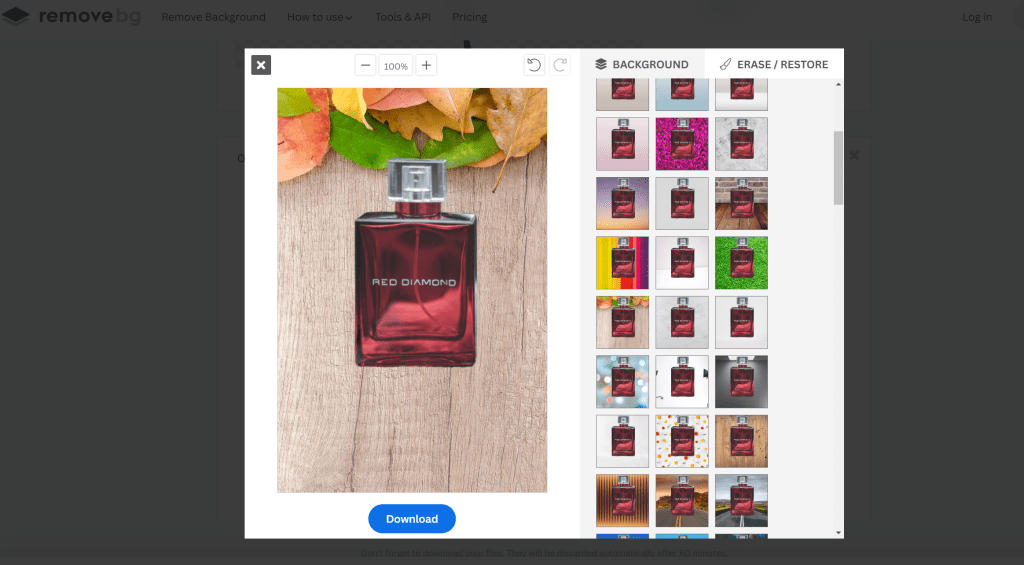The image size is (1024, 565).
Task: Open Remove Background in the navigation bar
Action: click(x=214, y=17)
